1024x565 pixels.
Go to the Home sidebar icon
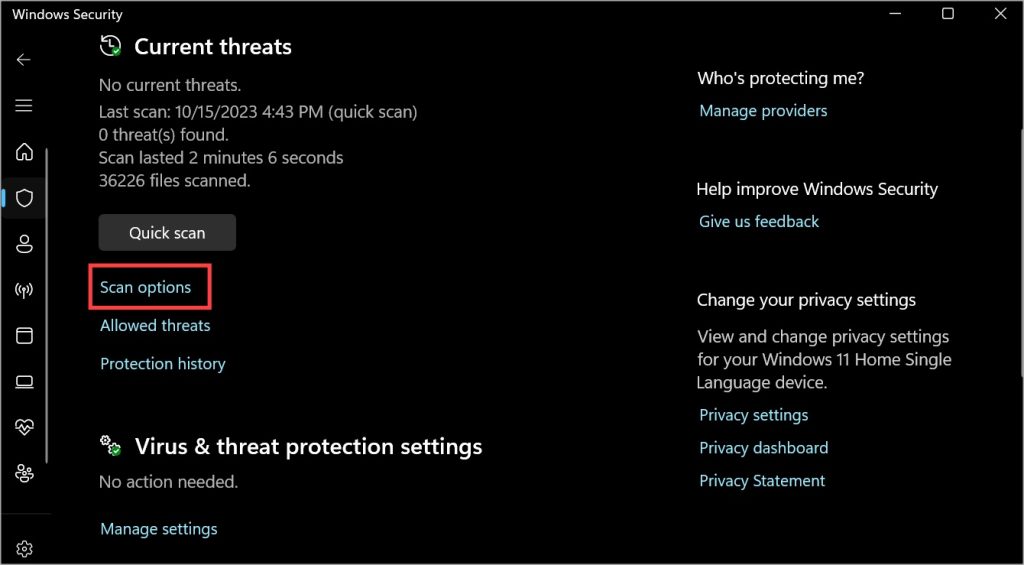pos(24,152)
